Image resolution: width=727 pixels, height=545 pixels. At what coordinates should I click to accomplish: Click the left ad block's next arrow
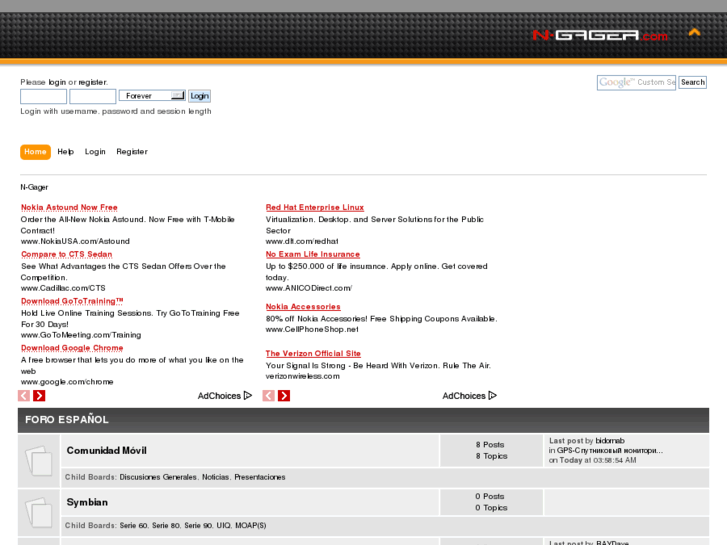(39, 396)
